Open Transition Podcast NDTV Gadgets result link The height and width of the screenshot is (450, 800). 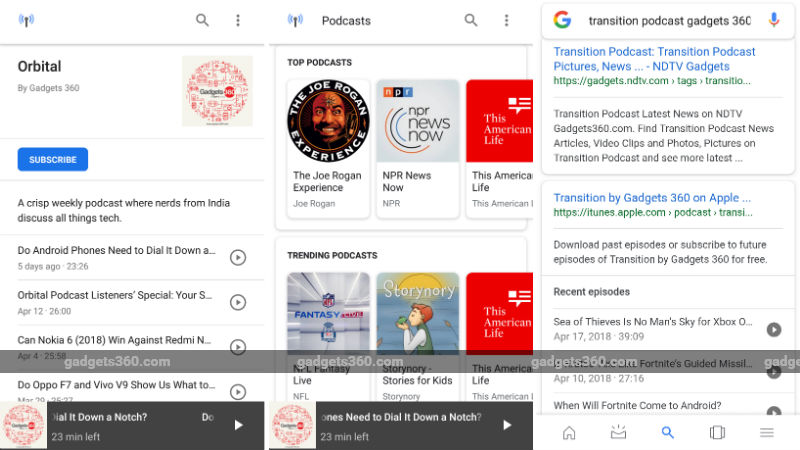655,59
